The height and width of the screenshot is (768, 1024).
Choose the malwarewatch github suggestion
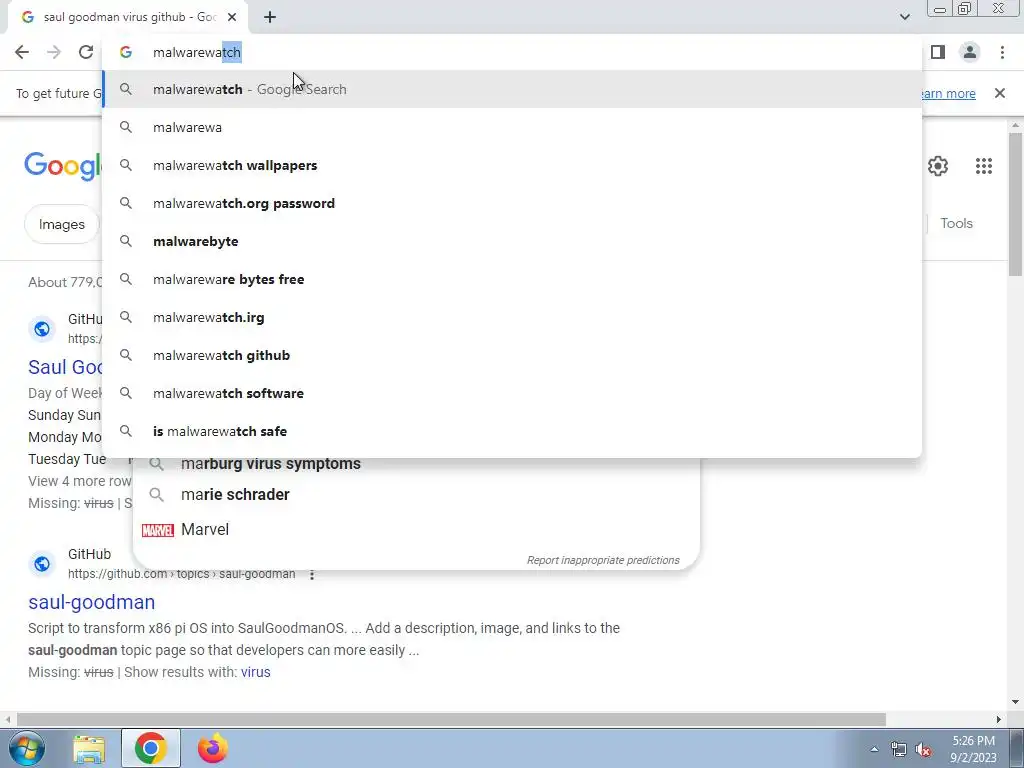click(512, 355)
